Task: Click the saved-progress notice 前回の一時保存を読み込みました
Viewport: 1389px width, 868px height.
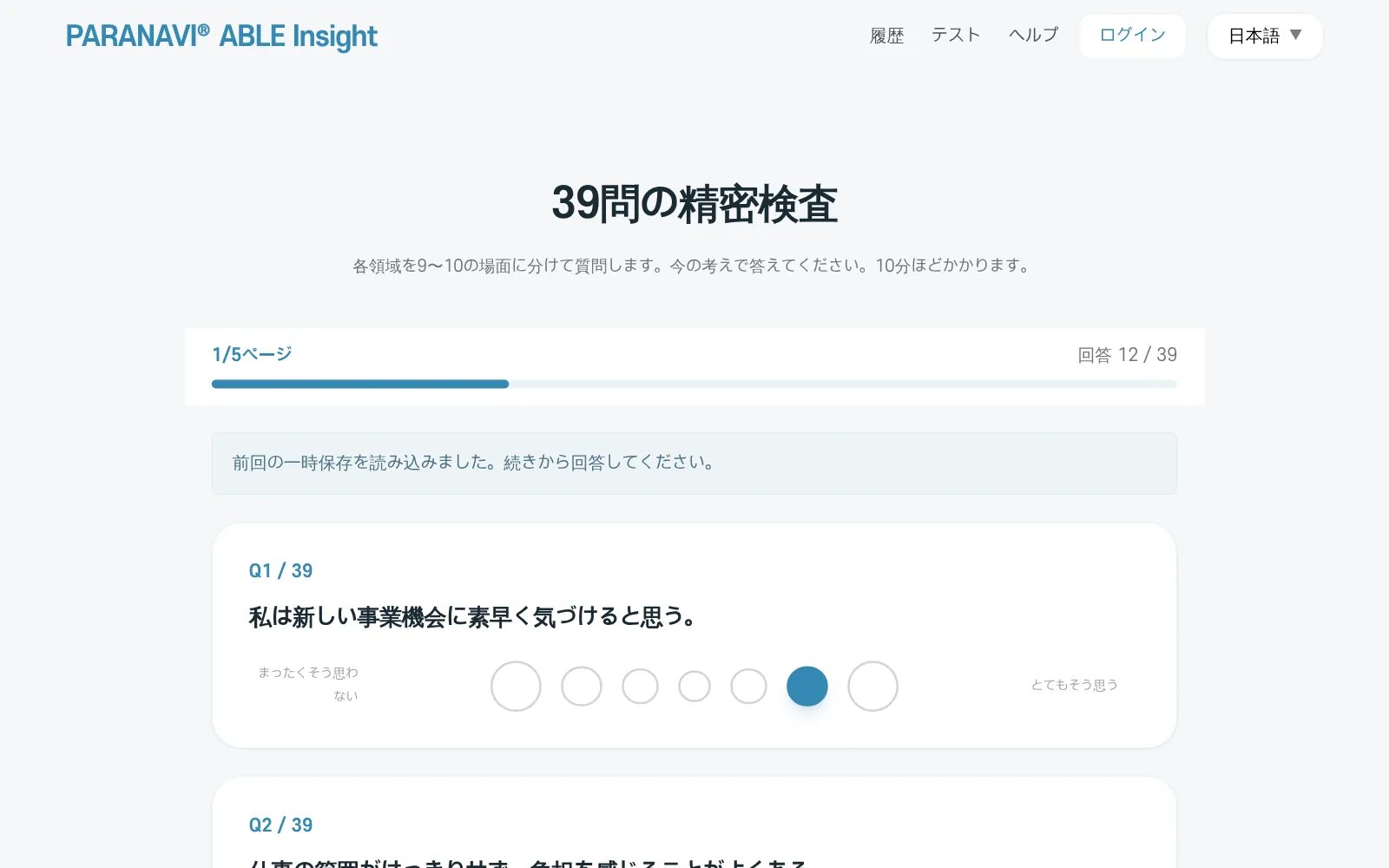Action: (x=694, y=463)
